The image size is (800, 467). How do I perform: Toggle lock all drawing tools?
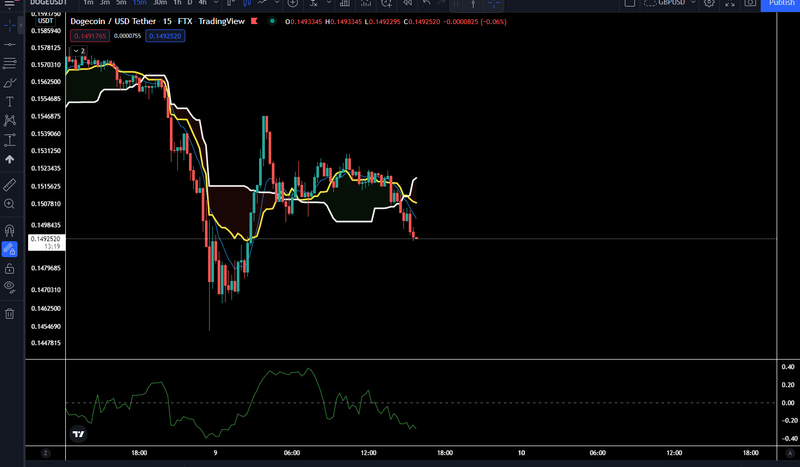(x=9, y=268)
